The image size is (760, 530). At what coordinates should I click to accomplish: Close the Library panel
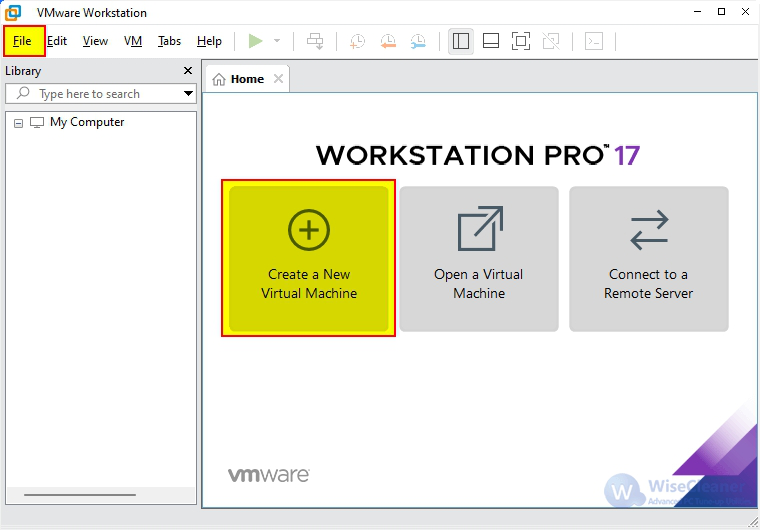tap(188, 71)
